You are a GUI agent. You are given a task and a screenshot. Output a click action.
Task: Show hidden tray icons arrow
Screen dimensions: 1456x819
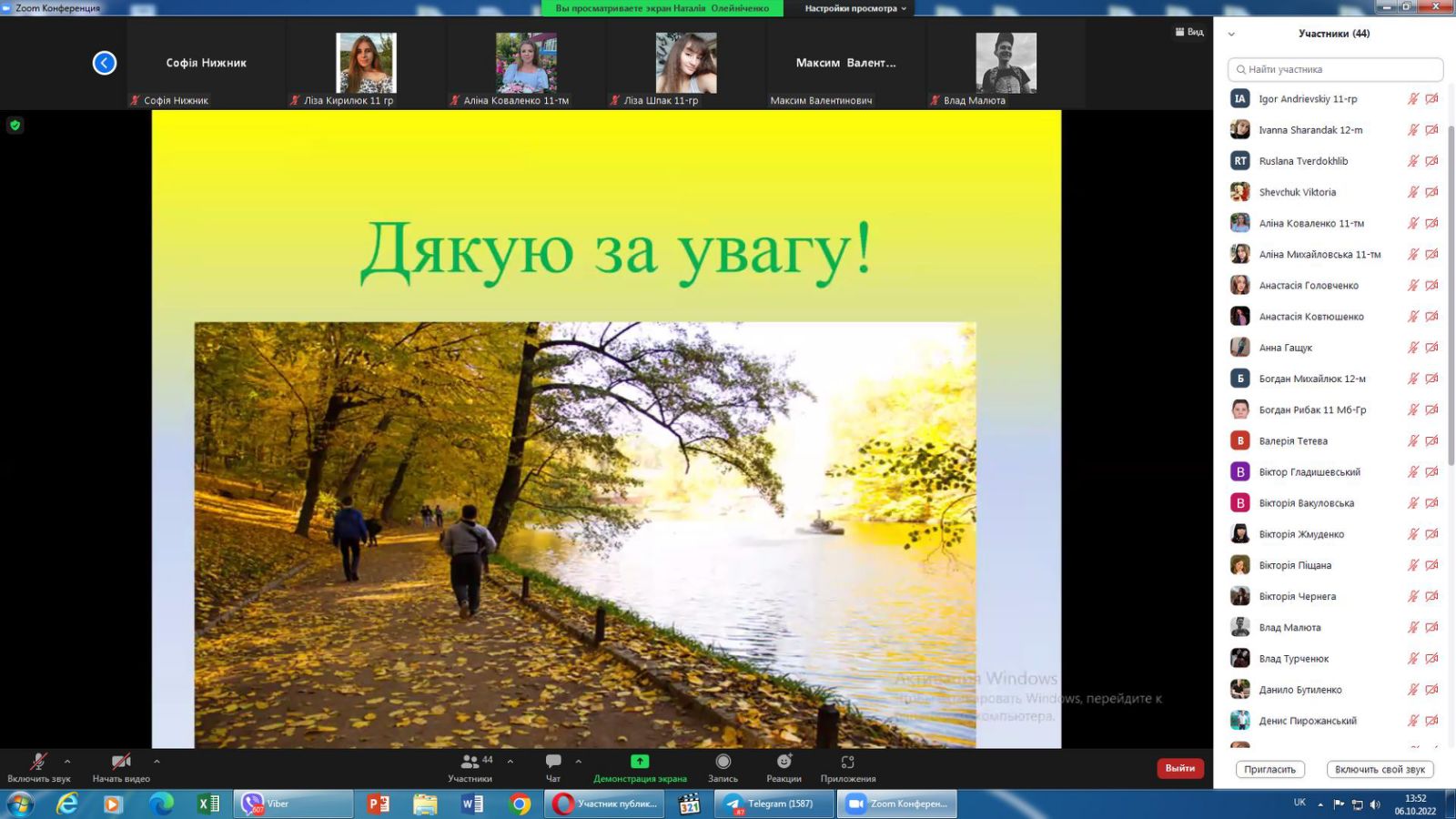pos(1320,804)
